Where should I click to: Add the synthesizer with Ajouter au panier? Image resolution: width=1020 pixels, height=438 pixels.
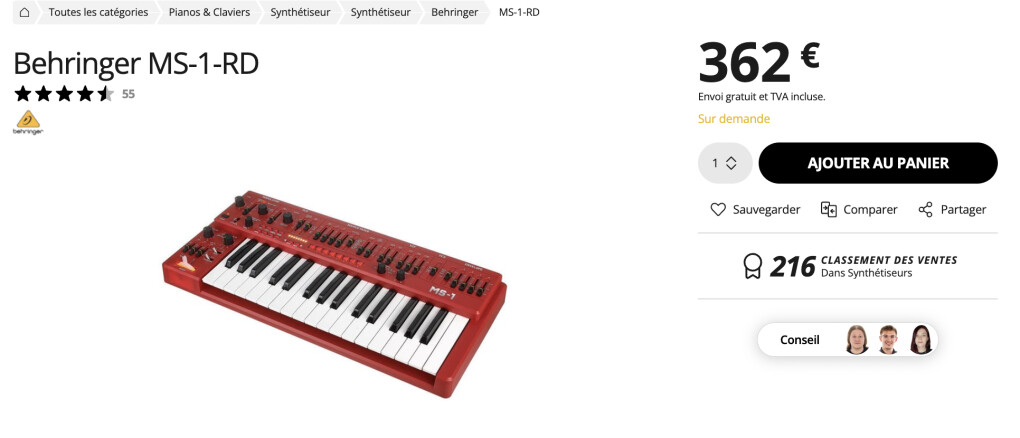click(878, 163)
